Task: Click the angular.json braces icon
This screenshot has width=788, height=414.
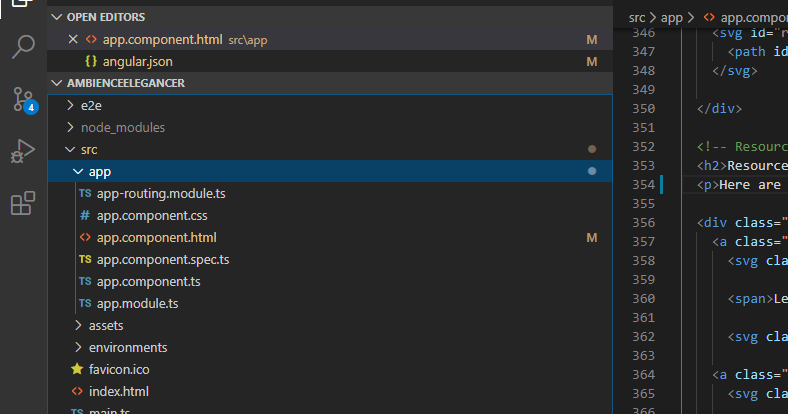Action: click(91, 62)
